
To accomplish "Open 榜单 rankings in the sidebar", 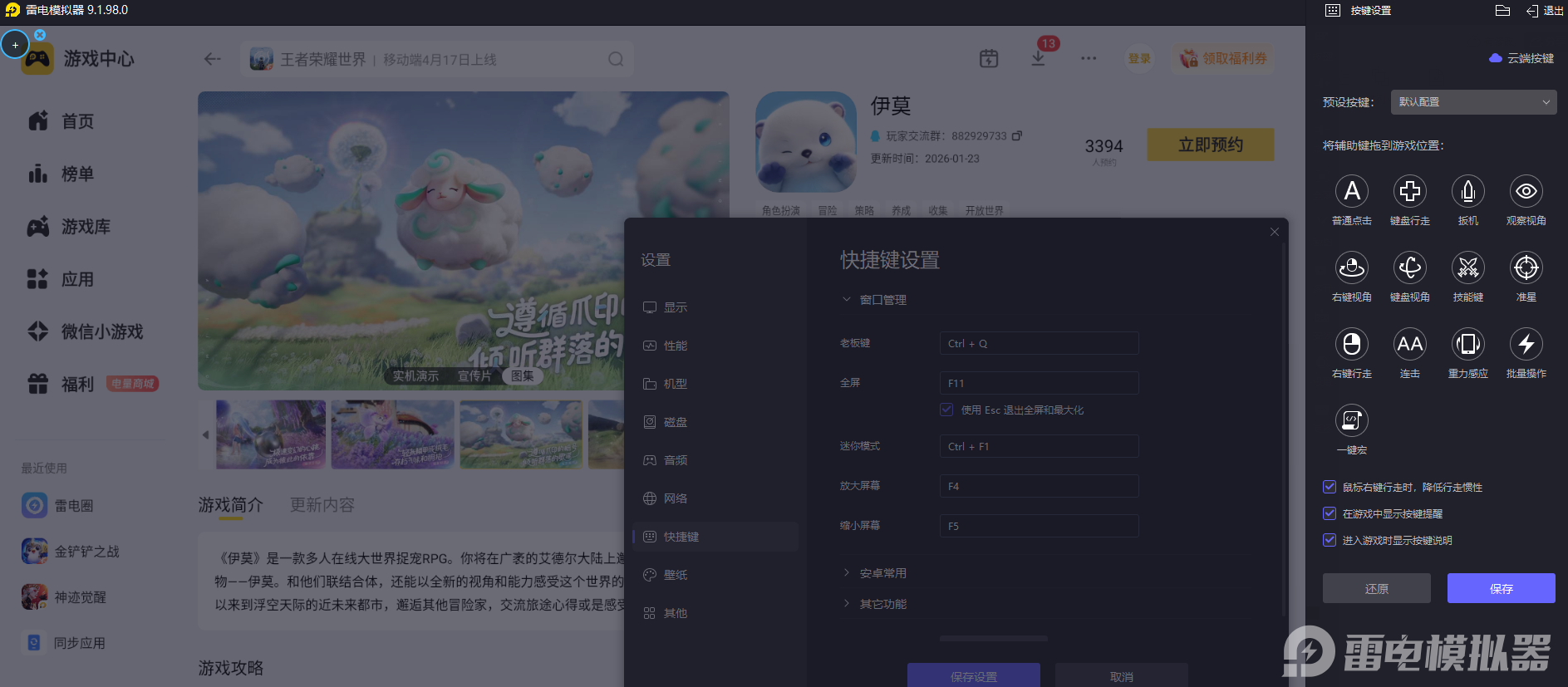I will click(61, 174).
